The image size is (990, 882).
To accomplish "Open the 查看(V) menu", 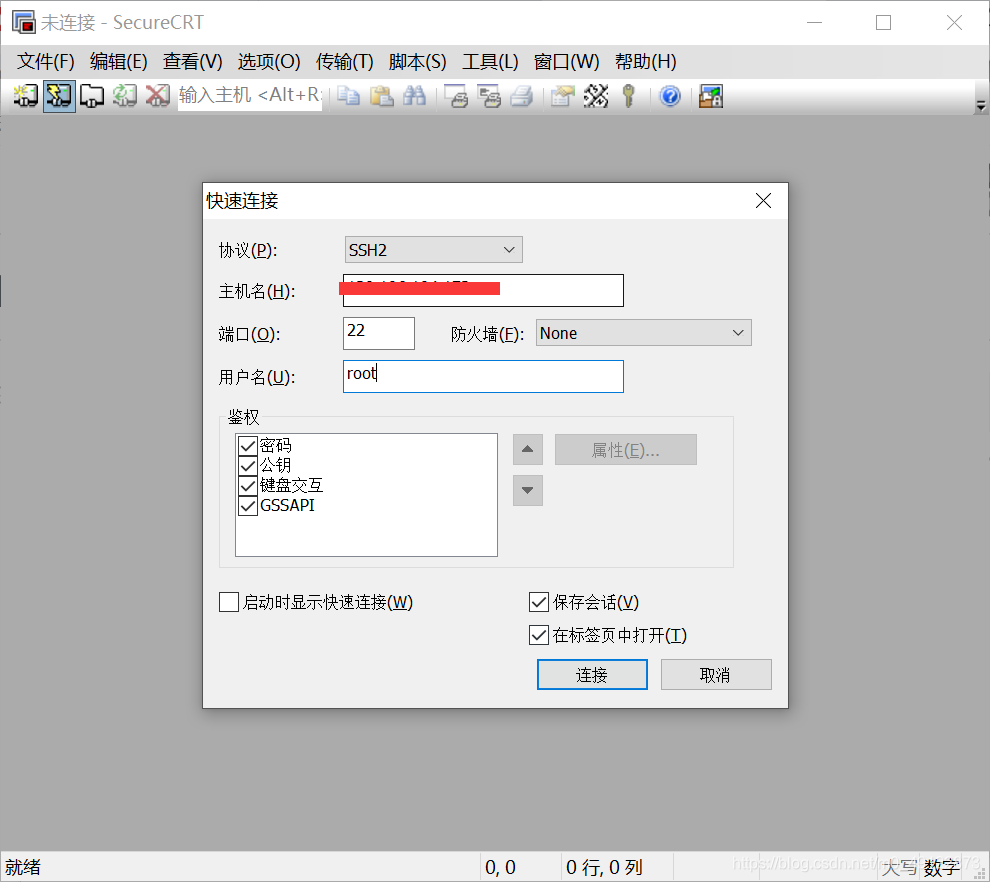I will (193, 61).
